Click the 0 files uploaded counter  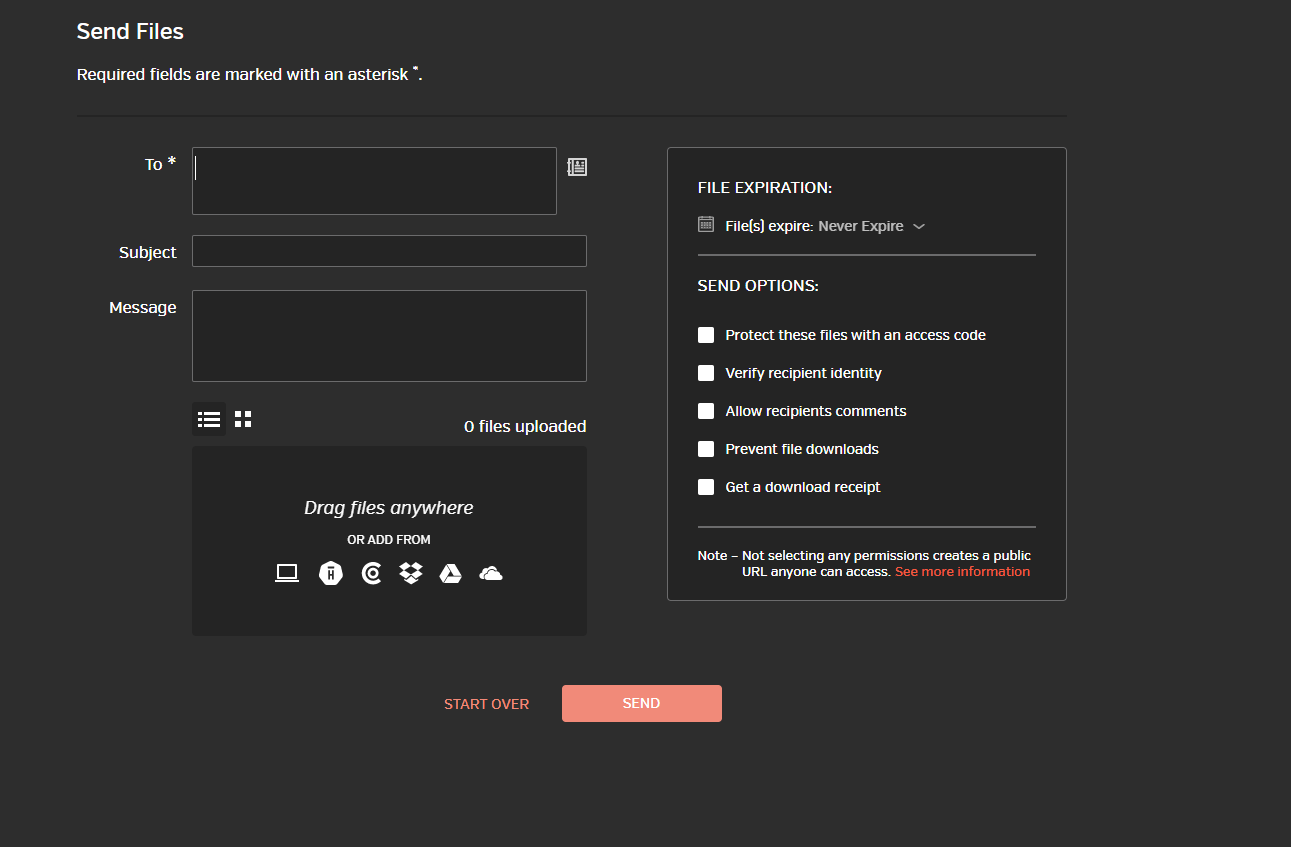(x=525, y=426)
